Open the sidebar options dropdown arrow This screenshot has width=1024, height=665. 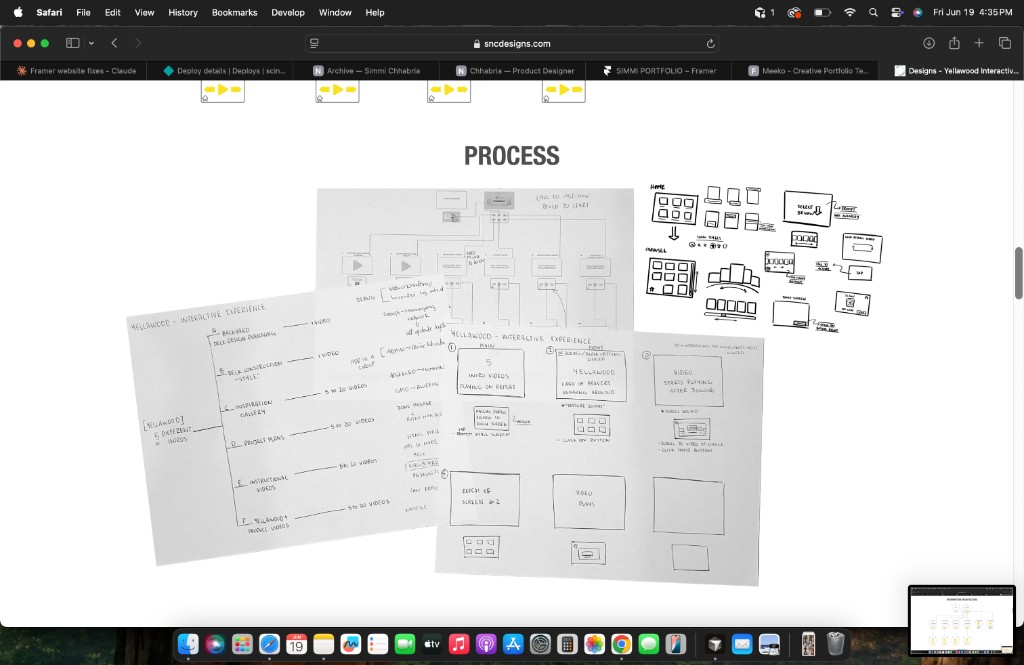[91, 43]
